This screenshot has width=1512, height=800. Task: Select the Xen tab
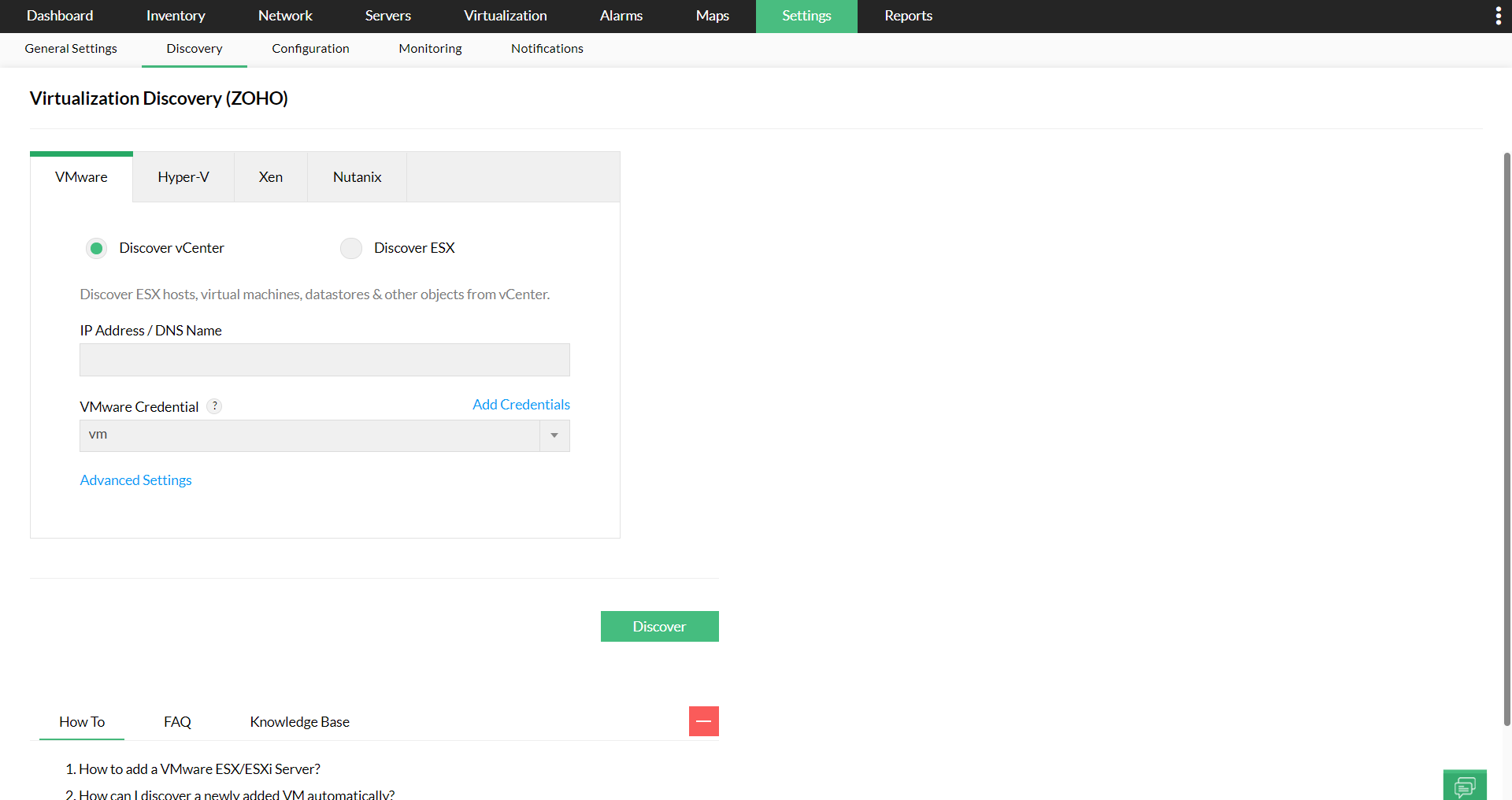tap(271, 177)
